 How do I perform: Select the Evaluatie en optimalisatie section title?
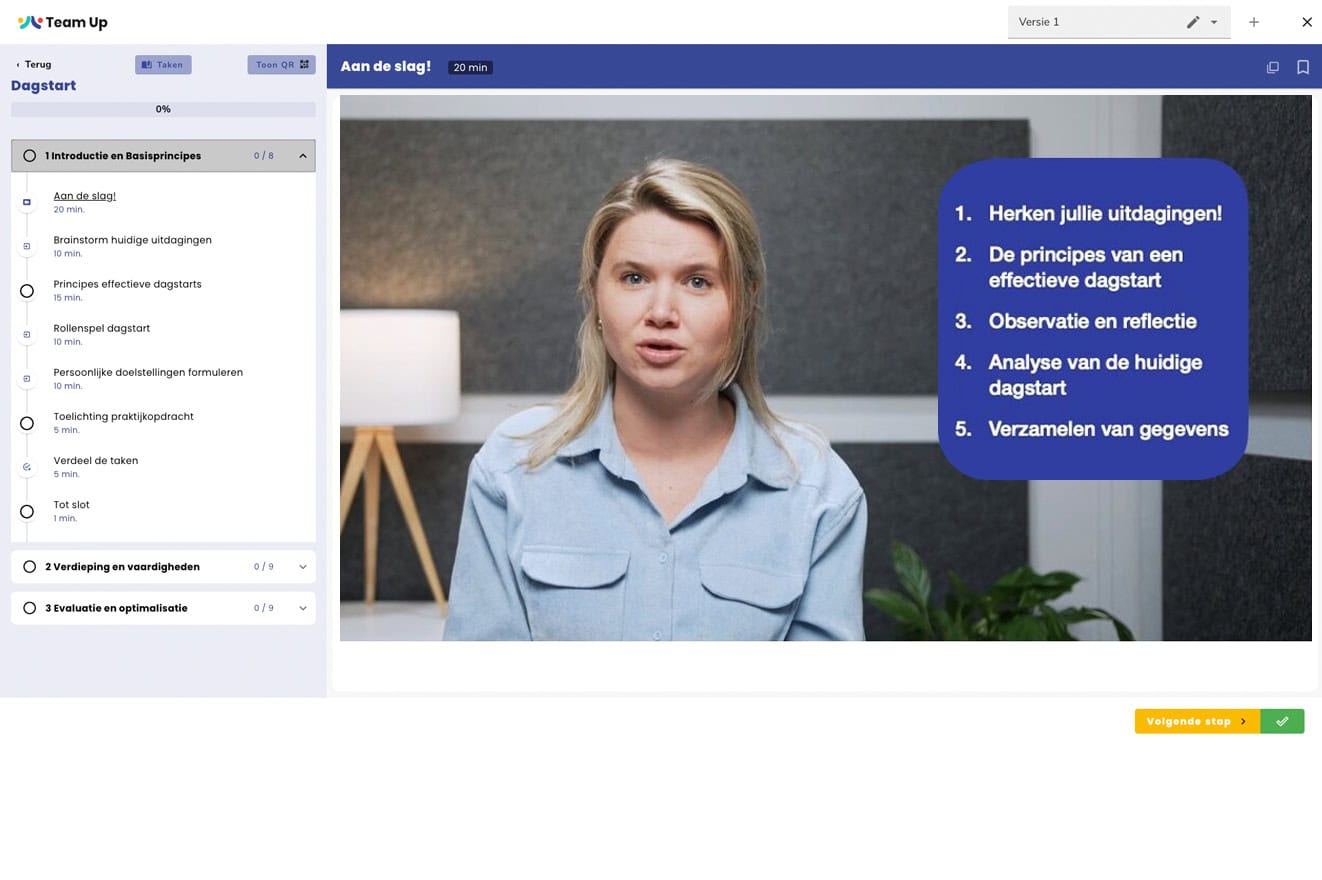pyautogui.click(x=116, y=608)
